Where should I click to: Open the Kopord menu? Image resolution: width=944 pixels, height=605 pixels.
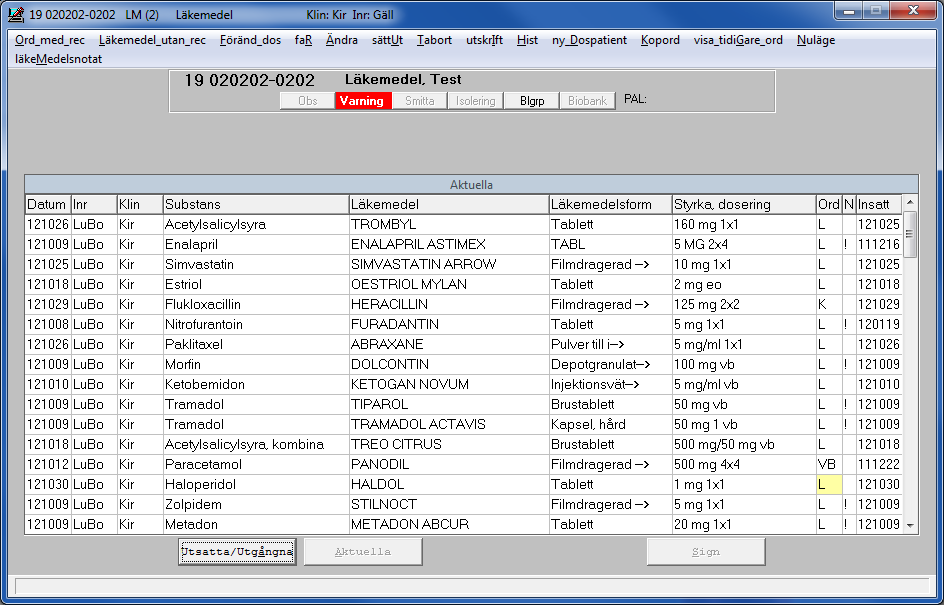click(660, 40)
